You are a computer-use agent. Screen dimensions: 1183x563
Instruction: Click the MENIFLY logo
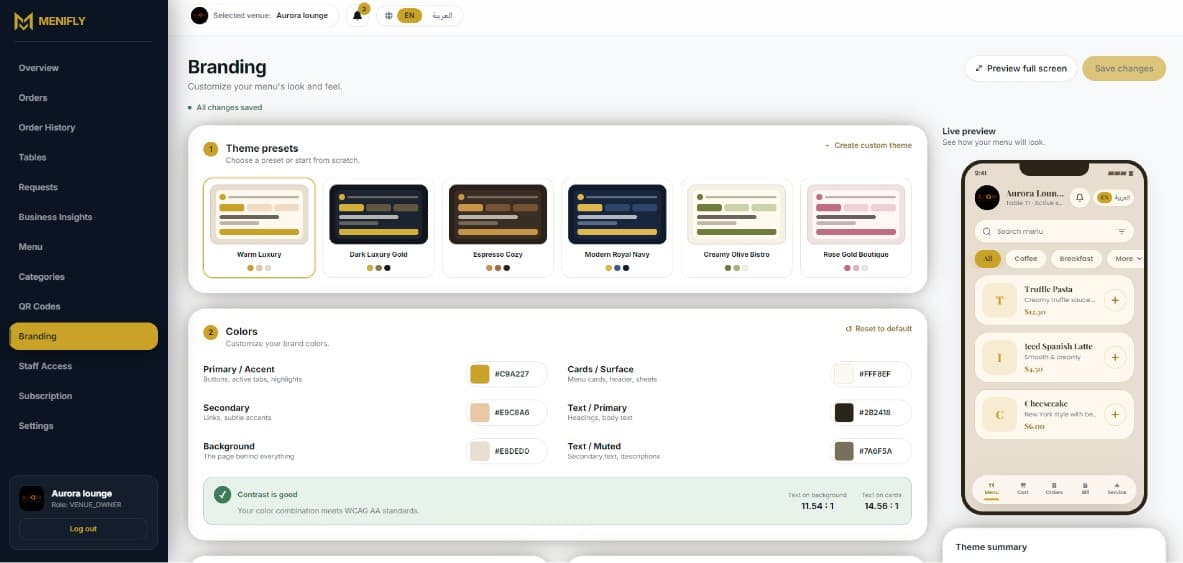(x=50, y=21)
